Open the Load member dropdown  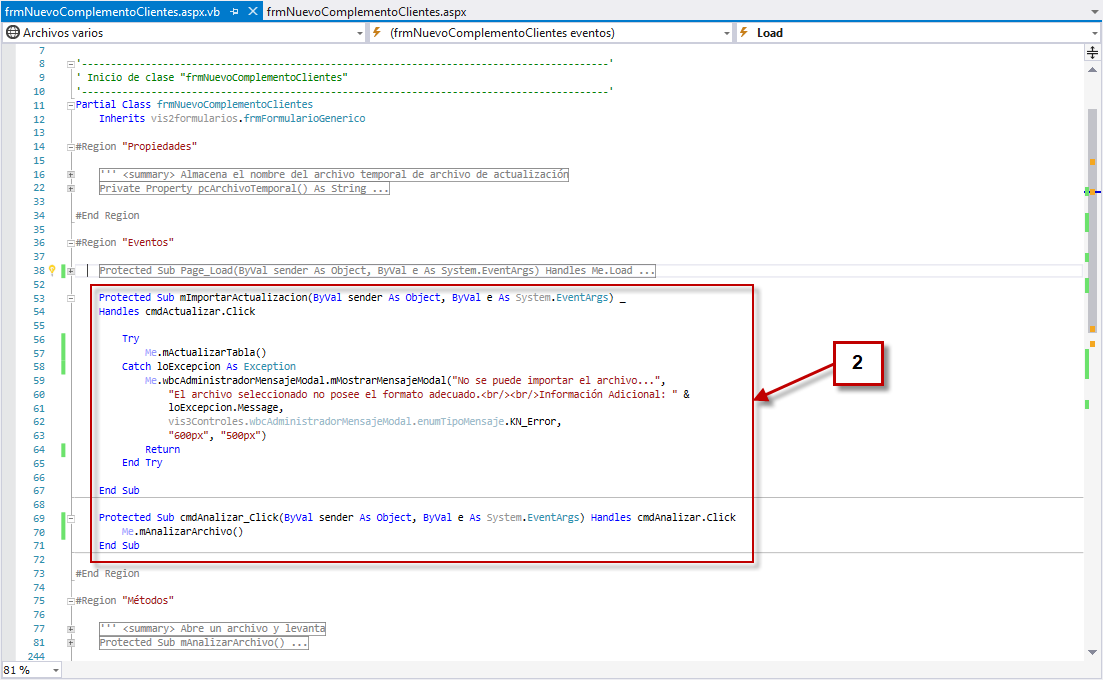tap(1094, 33)
